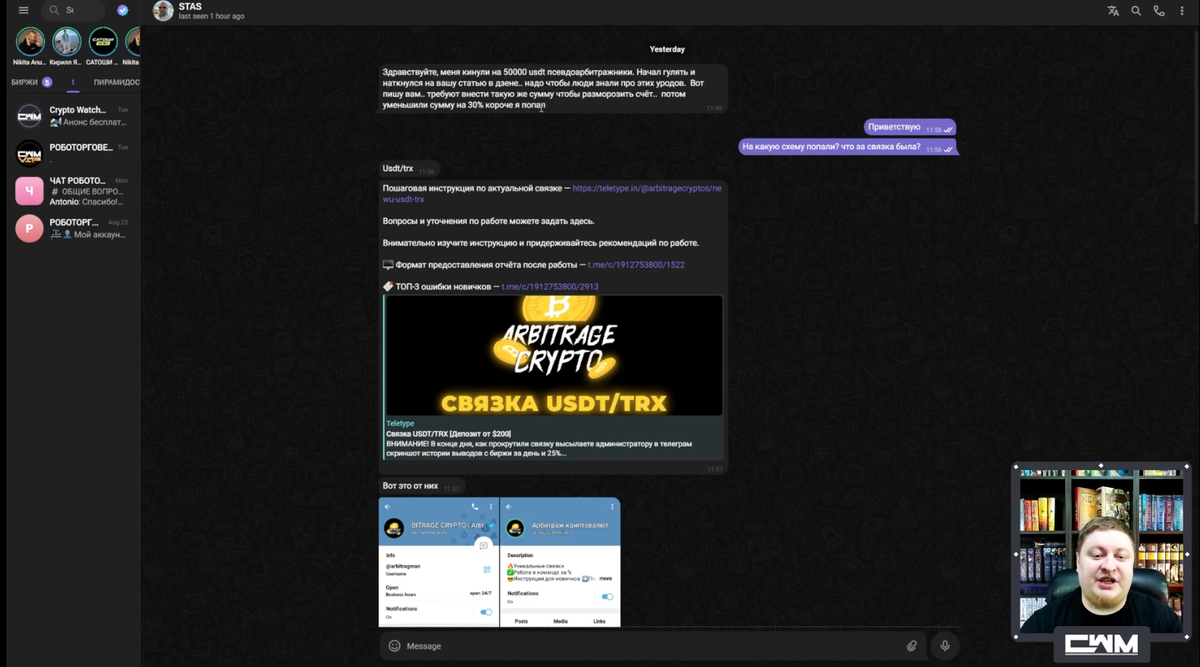1200x667 pixels.
Task: Open Nikita Anu... story circle
Action: (30, 41)
